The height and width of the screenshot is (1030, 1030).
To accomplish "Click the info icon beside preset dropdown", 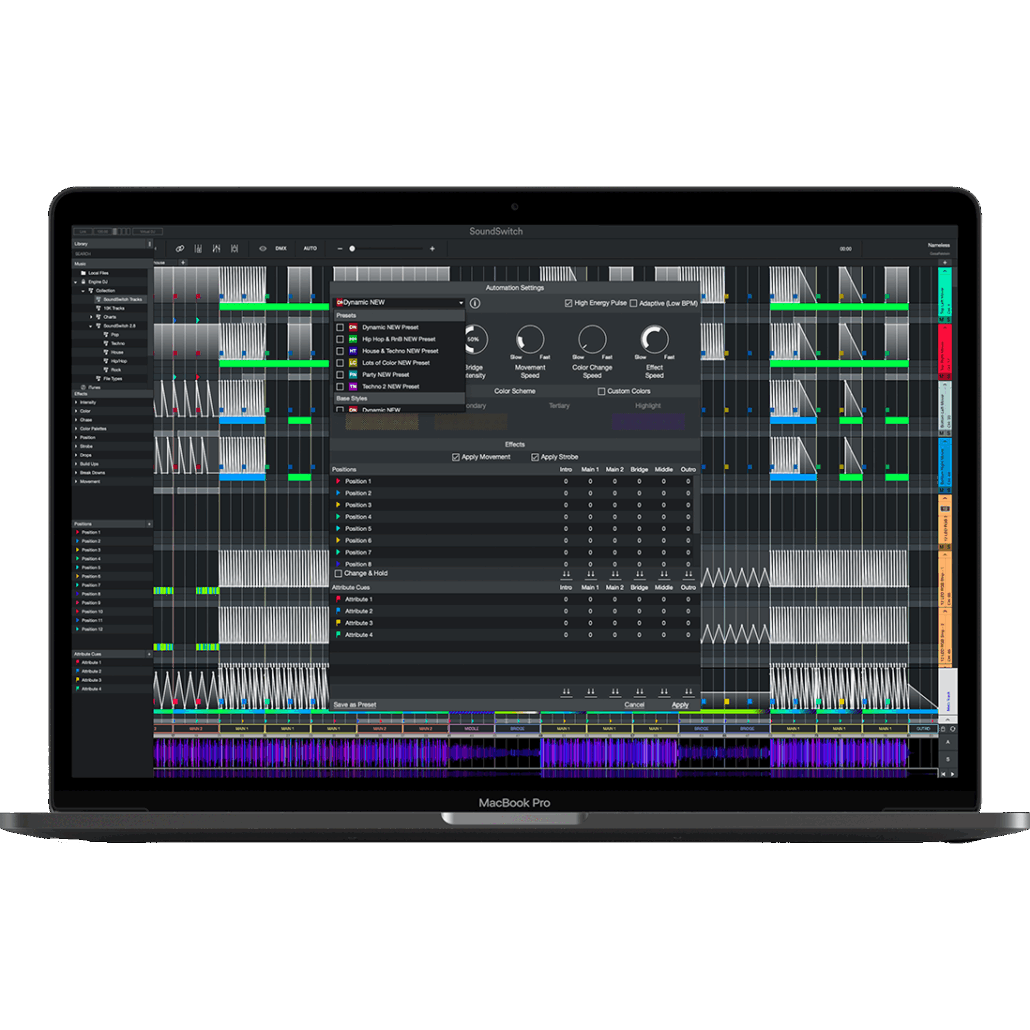I will 475,303.
